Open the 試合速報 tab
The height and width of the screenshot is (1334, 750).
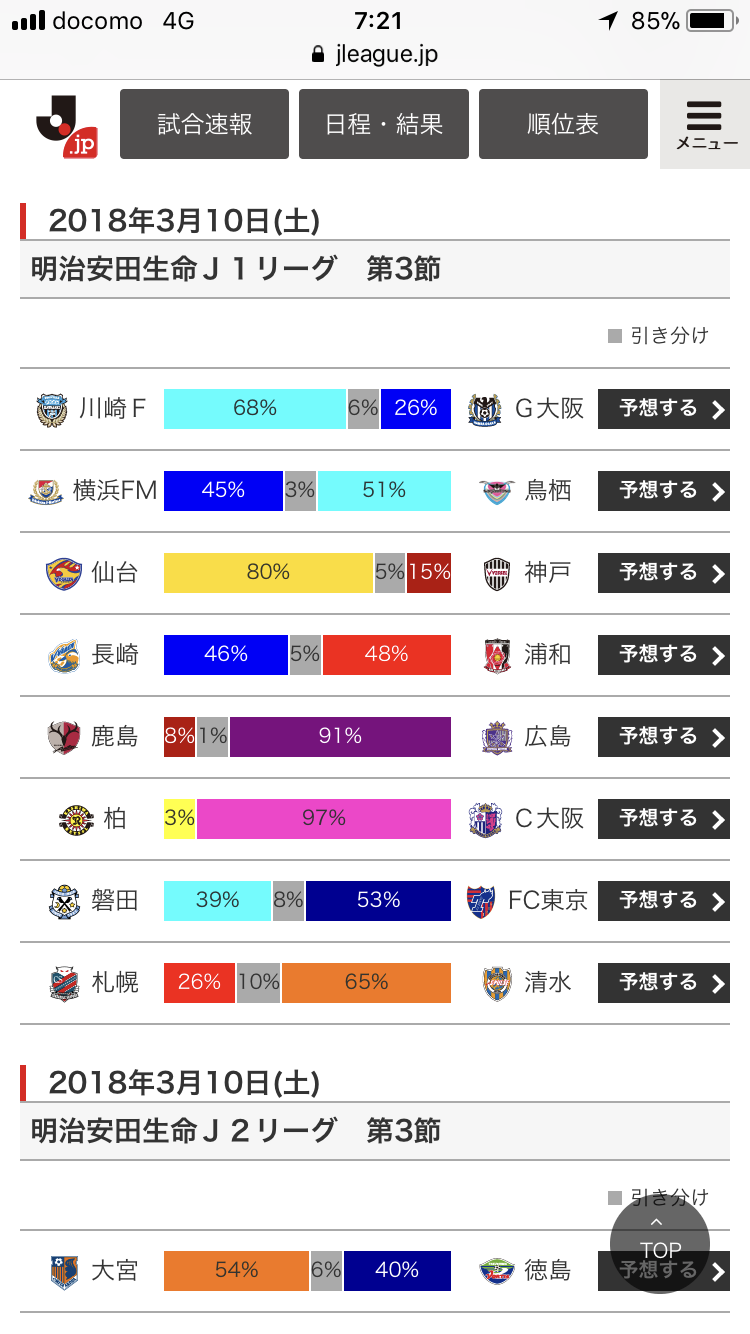click(204, 124)
